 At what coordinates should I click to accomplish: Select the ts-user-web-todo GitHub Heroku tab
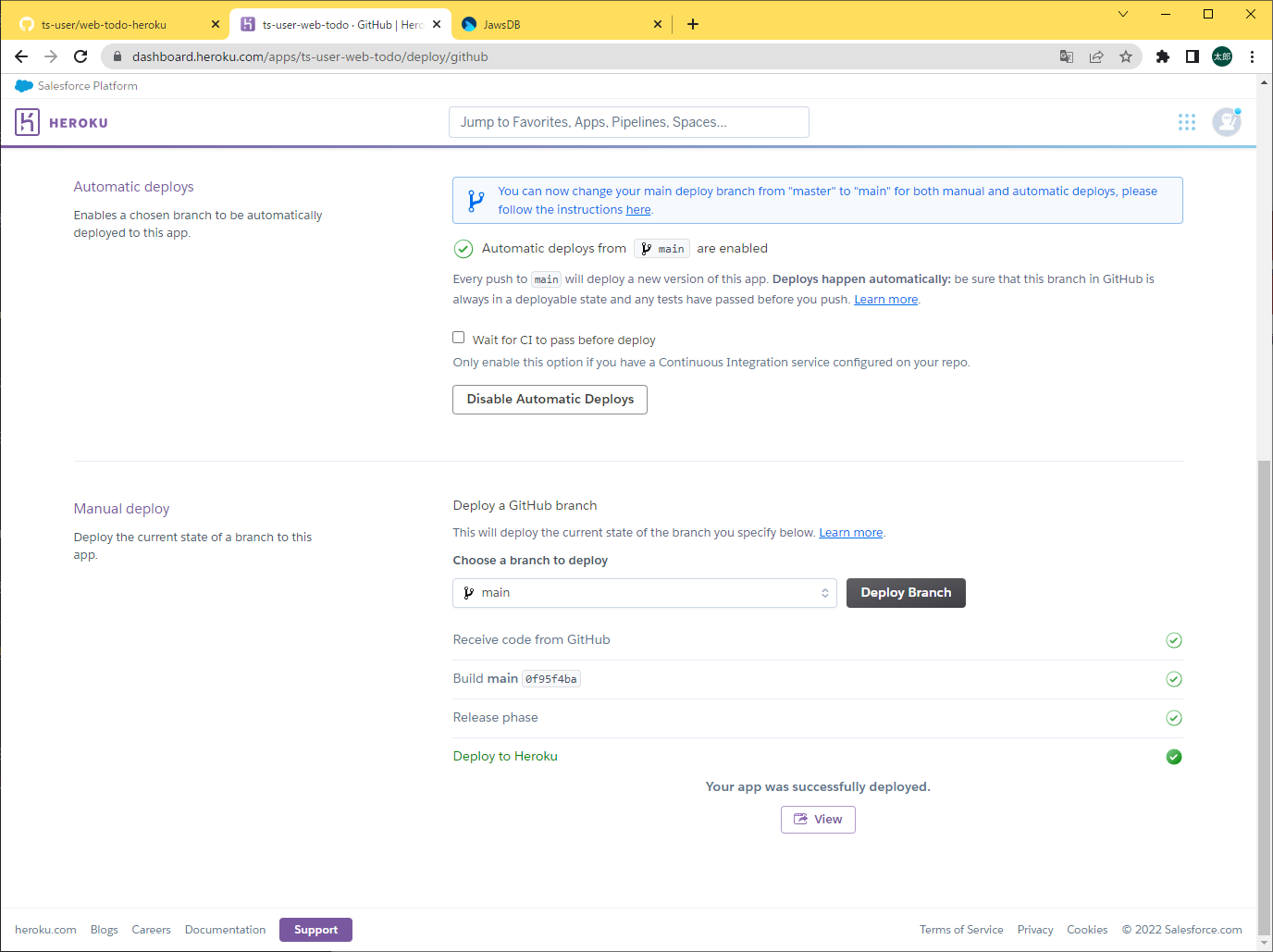coord(340,25)
